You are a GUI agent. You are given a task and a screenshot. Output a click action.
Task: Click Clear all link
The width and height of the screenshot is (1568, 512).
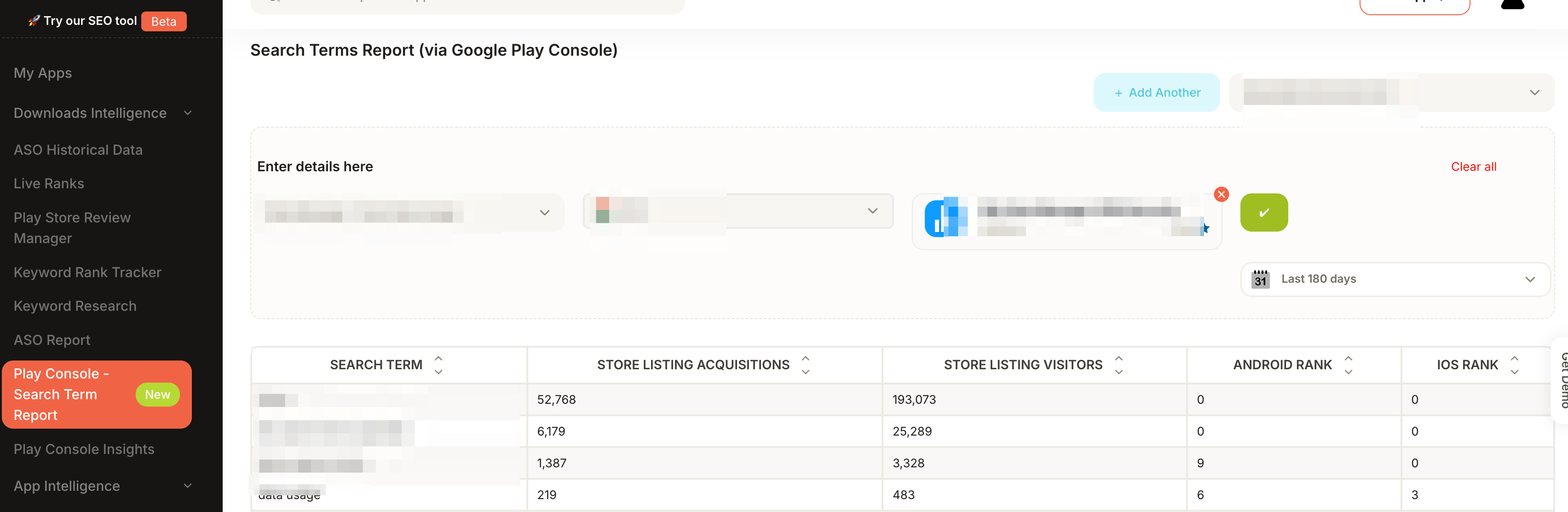(x=1473, y=167)
